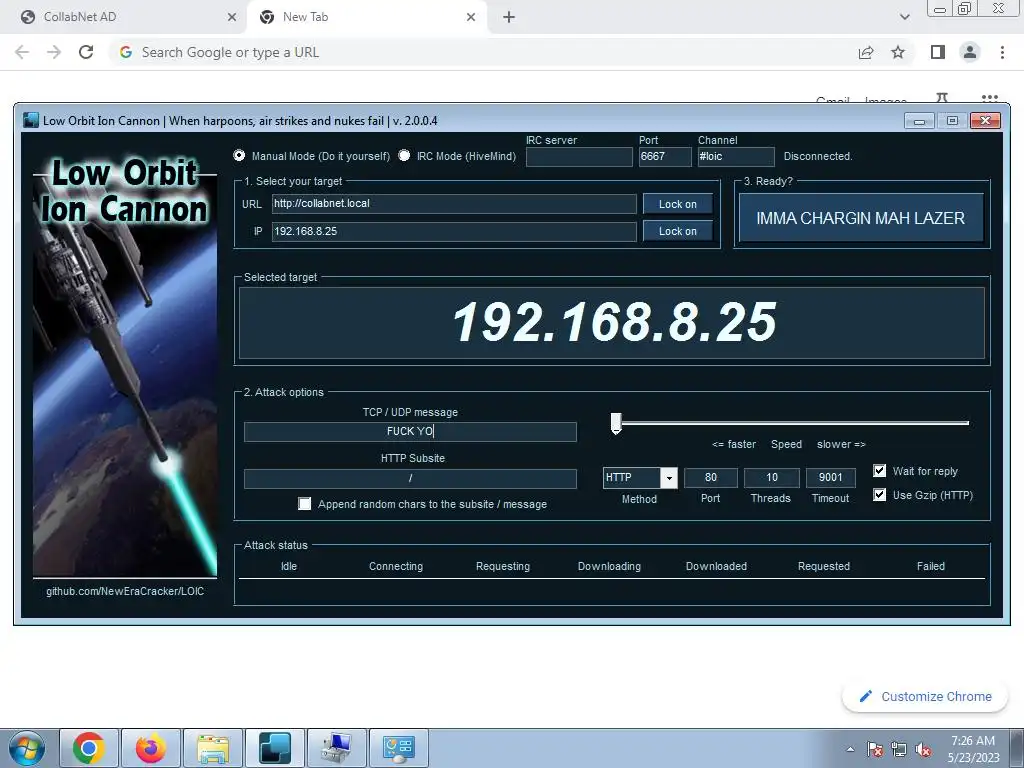This screenshot has height=768, width=1024.
Task: Open the Control Panel taskbar icon
Action: pos(399,748)
